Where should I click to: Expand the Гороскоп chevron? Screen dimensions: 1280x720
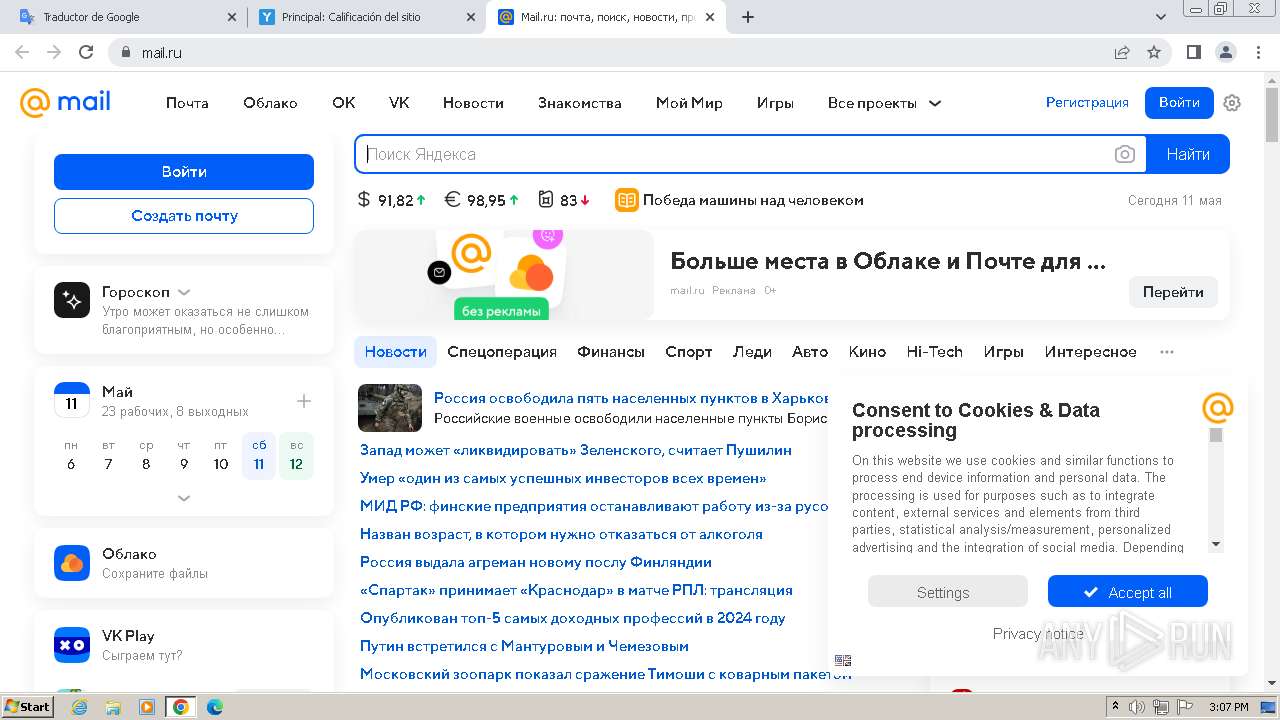[184, 292]
